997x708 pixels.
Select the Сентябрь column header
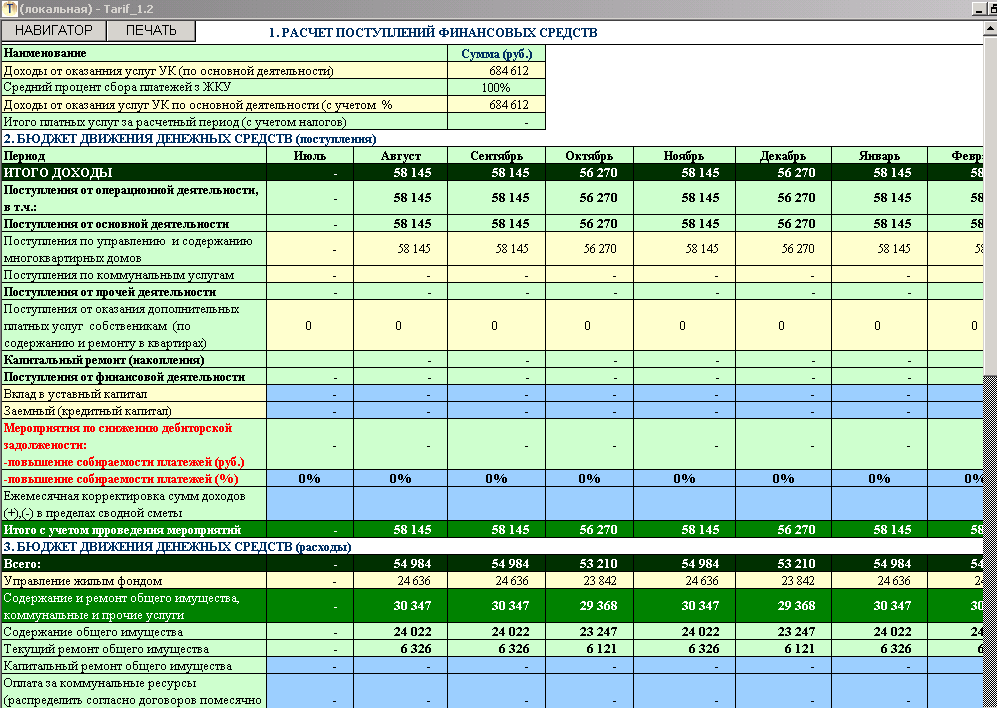coord(497,155)
